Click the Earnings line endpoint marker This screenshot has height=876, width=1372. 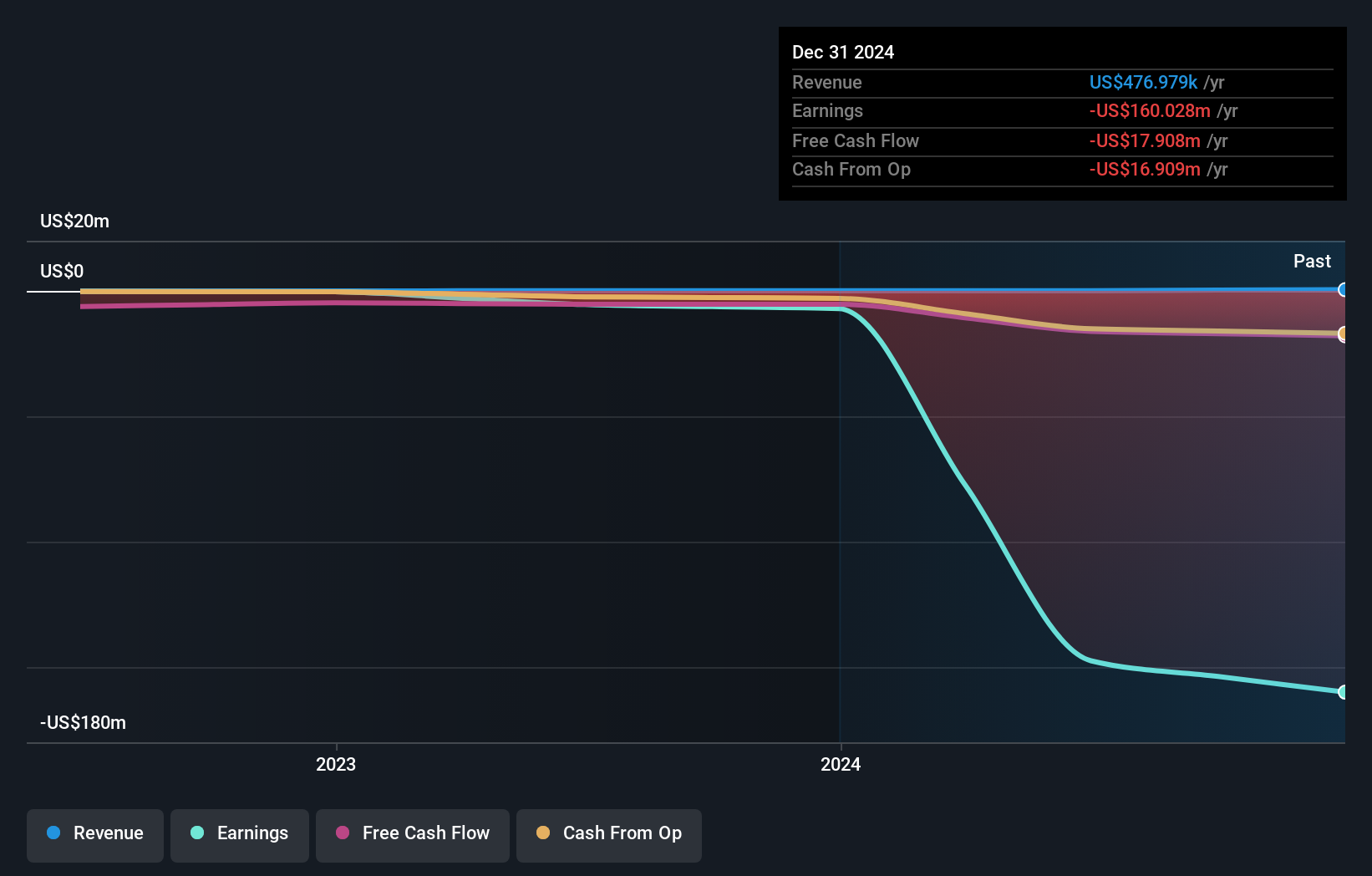[1343, 692]
